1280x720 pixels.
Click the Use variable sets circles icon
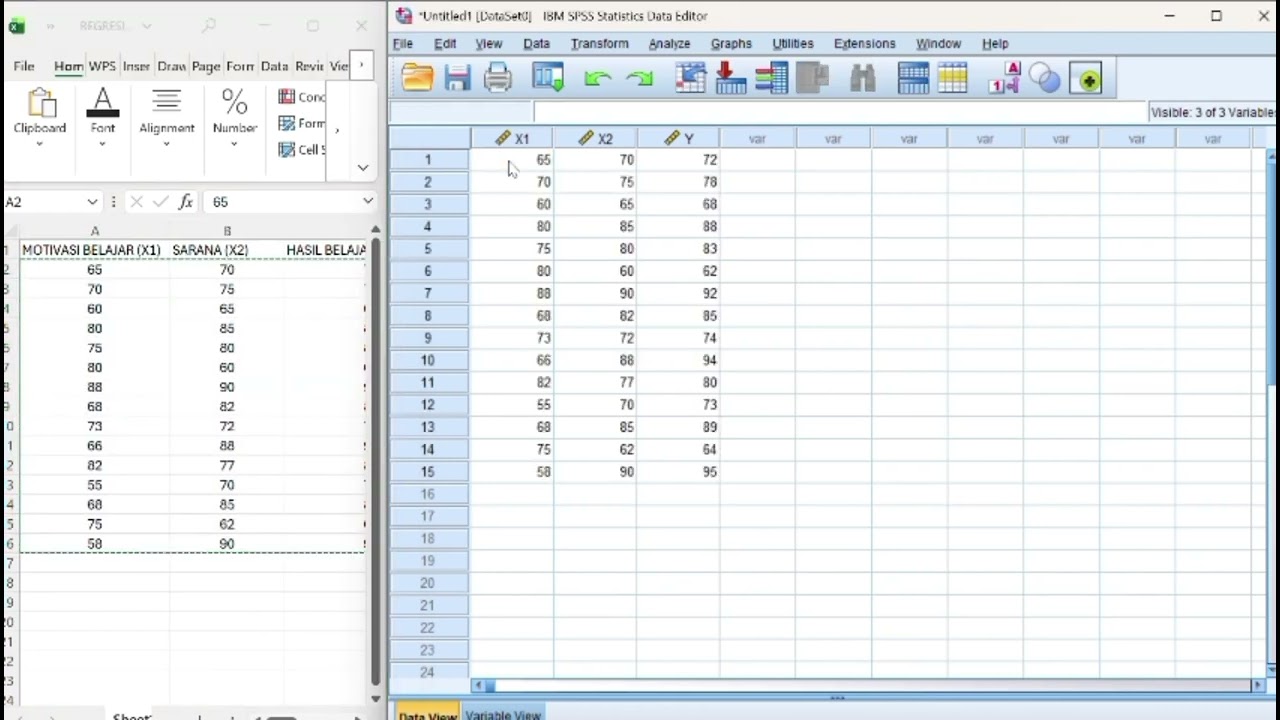pyautogui.click(x=1044, y=79)
